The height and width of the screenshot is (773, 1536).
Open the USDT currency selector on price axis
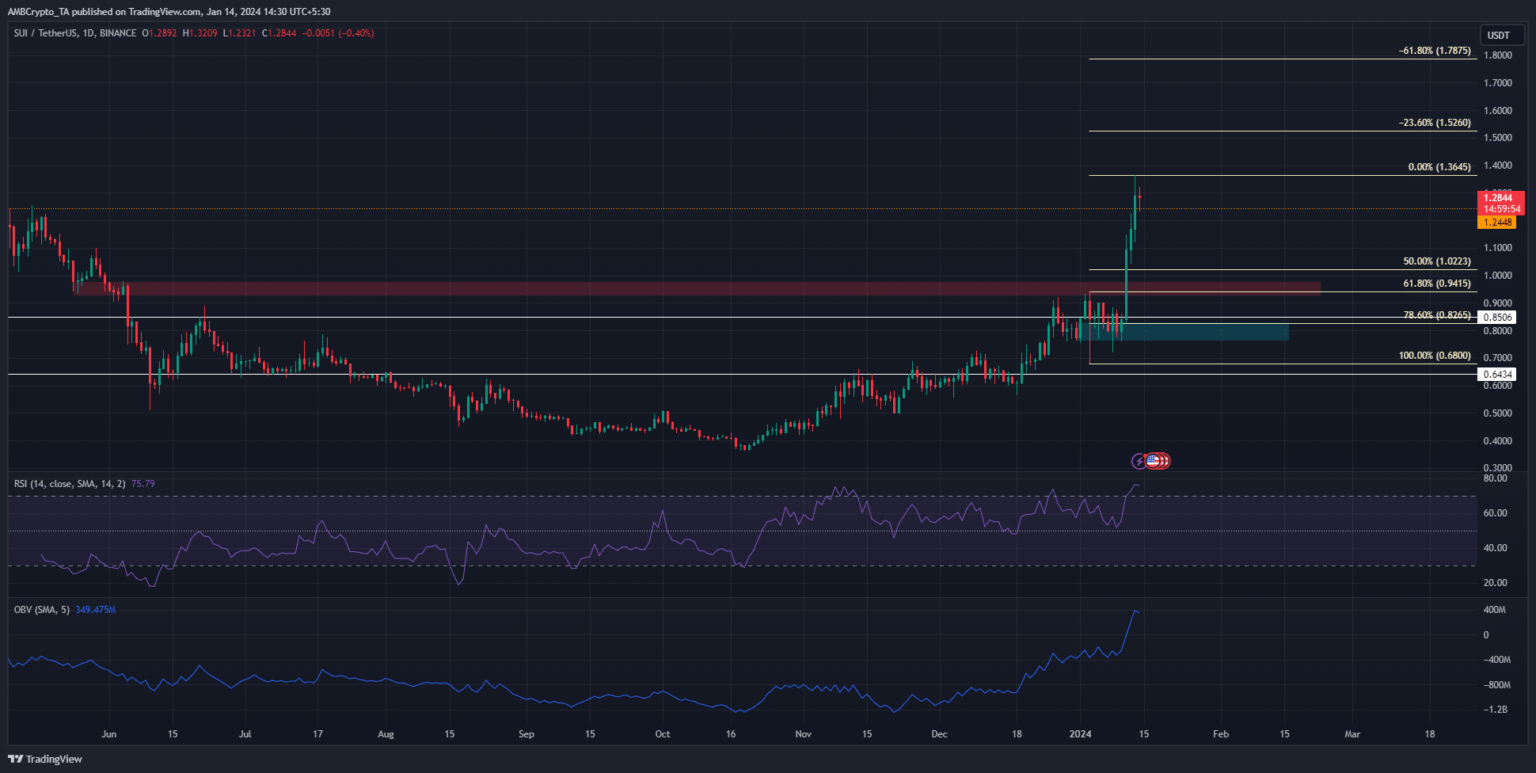[x=1497, y=35]
